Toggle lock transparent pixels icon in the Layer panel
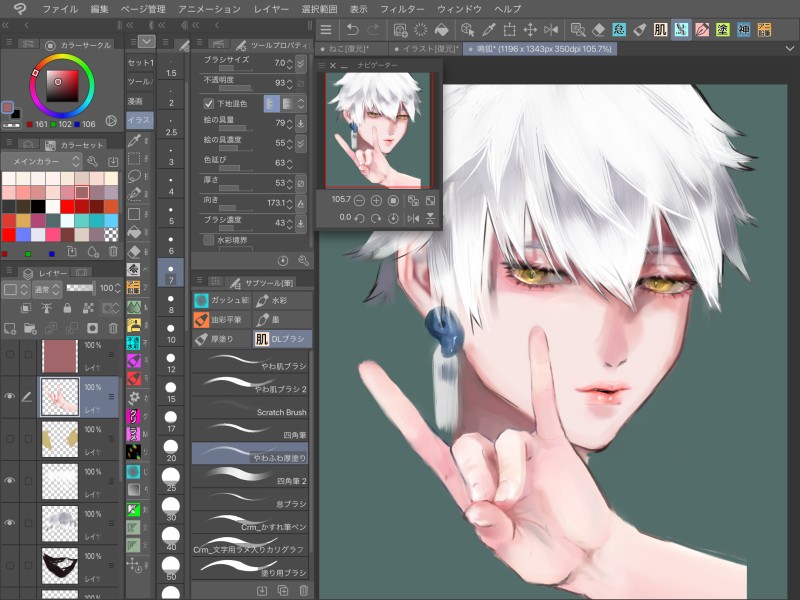Screen dimensions: 800x600 coord(88,308)
